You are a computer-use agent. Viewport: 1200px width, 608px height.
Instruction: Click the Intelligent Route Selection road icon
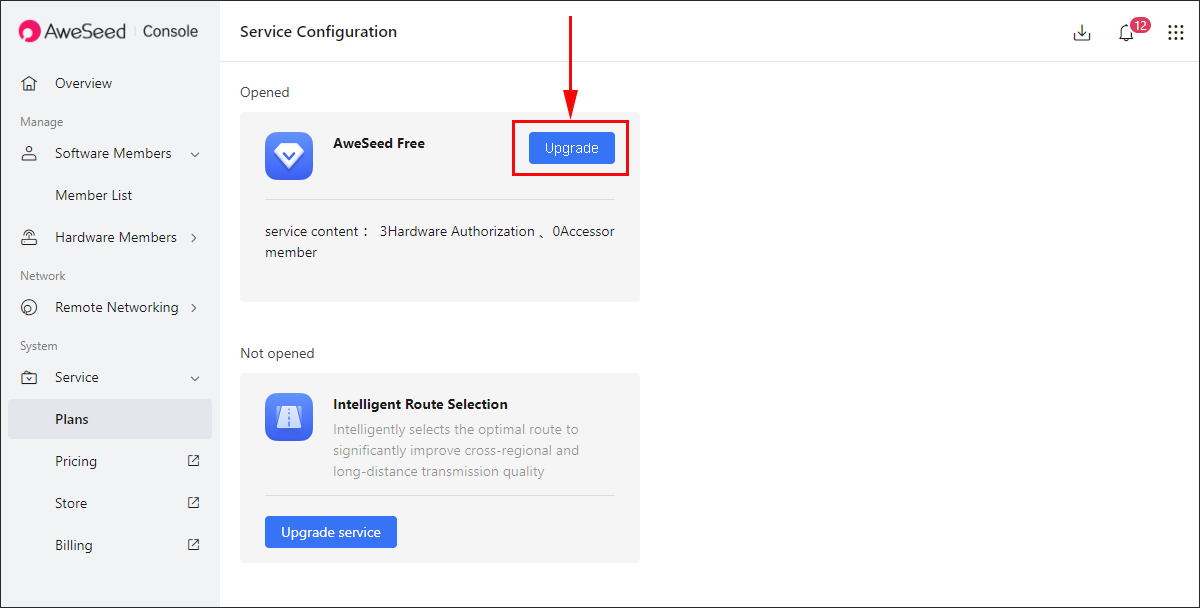point(289,417)
